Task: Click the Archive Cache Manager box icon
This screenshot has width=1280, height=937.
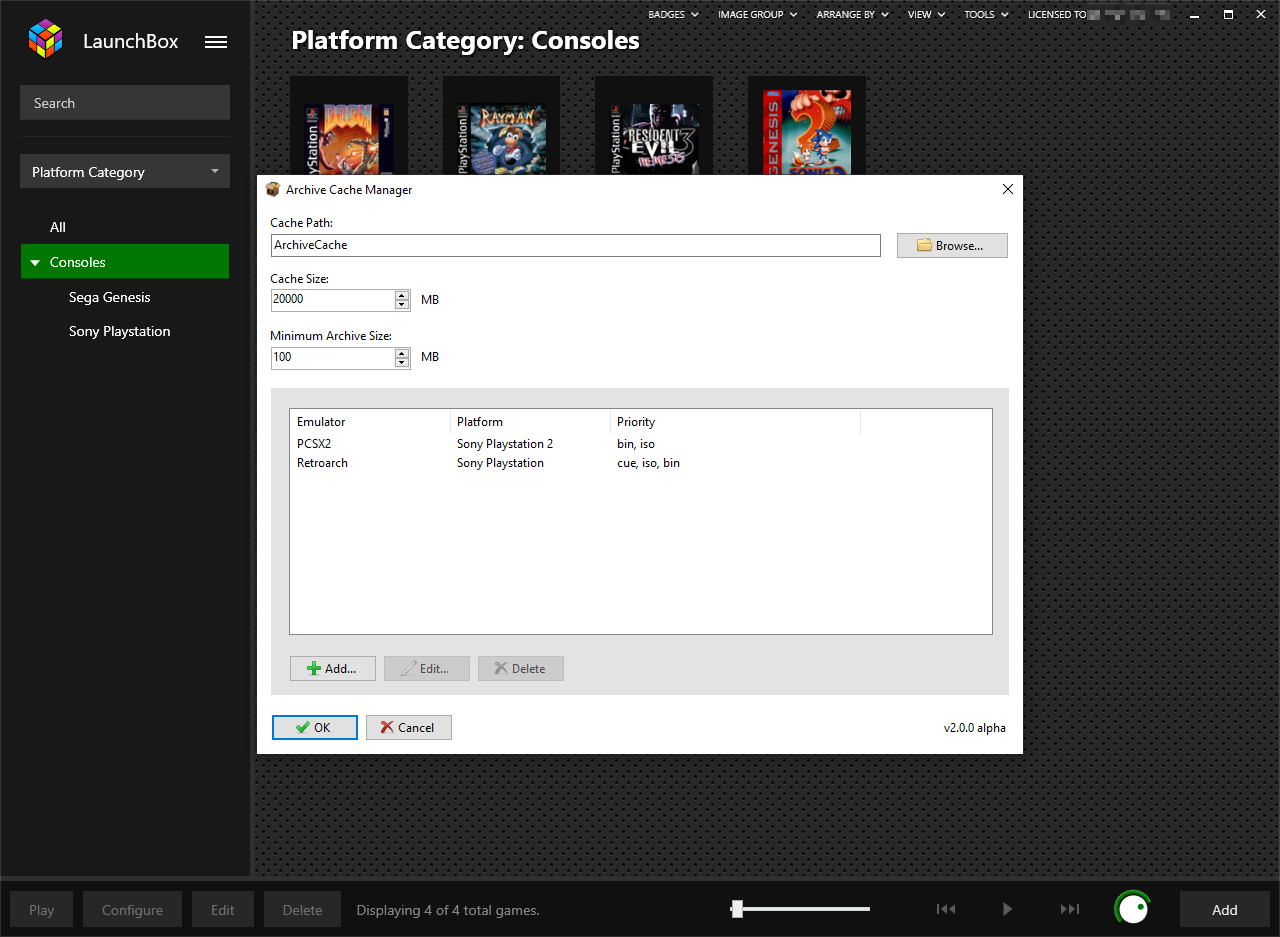Action: click(x=272, y=189)
